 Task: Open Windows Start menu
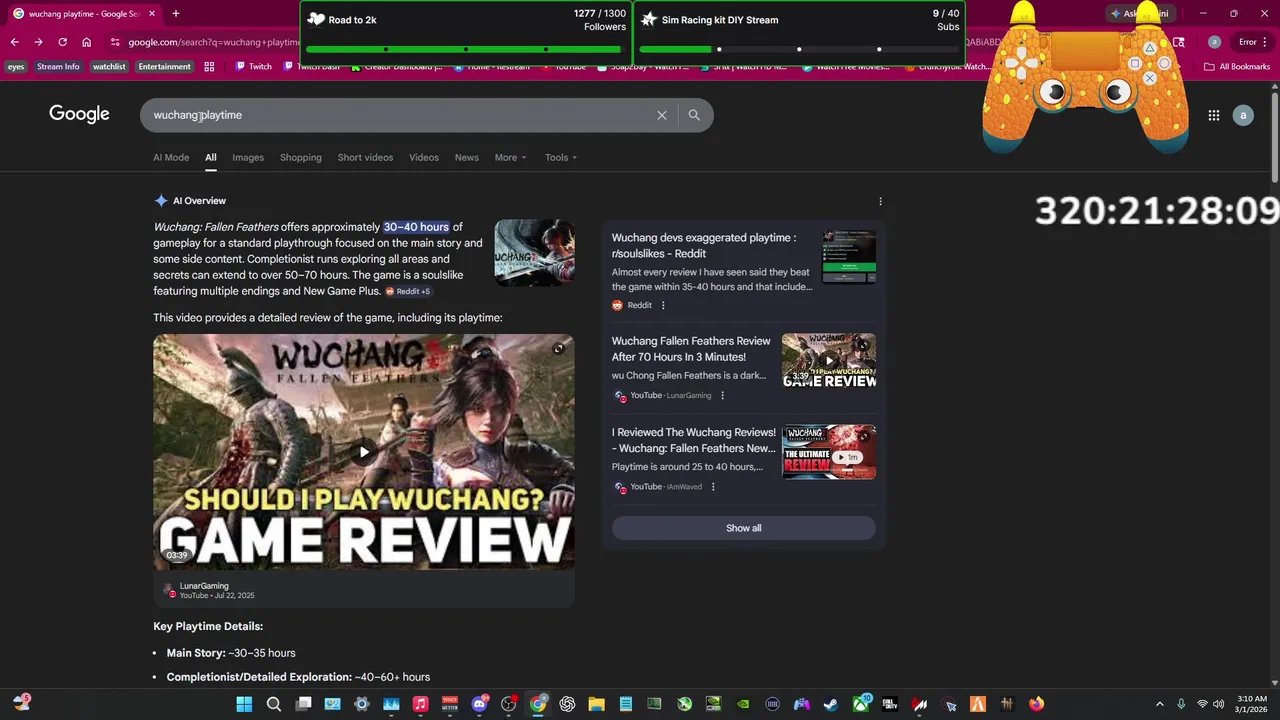click(244, 704)
